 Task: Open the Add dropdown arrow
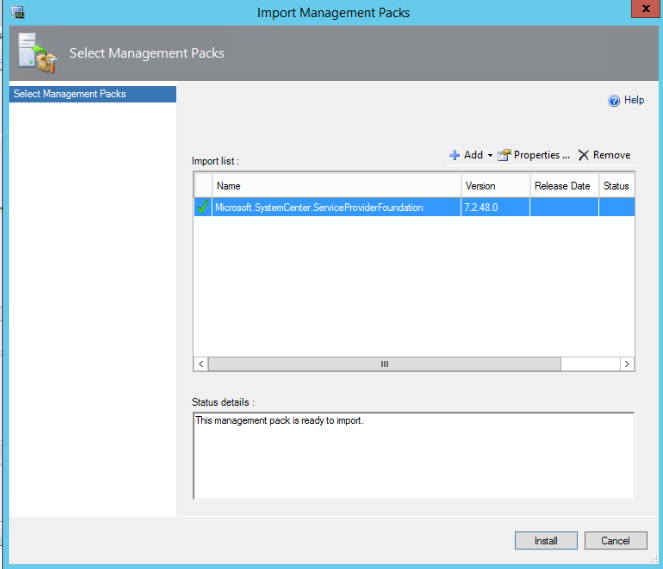pos(490,156)
